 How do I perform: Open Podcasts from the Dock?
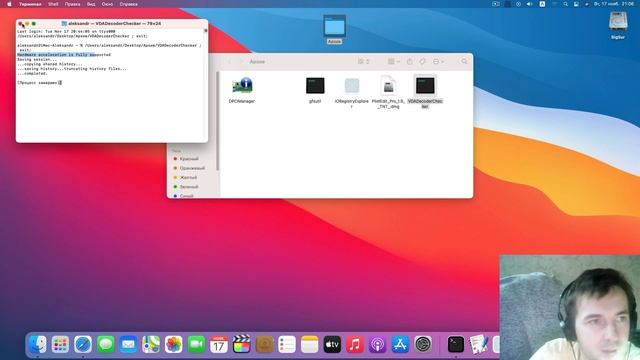pyautogui.click(x=378, y=344)
